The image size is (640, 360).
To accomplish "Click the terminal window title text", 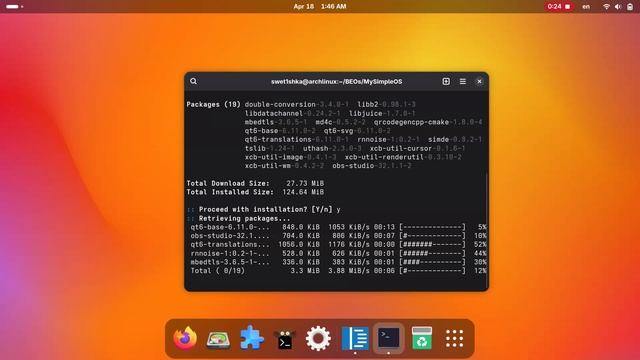I will point(336,82).
